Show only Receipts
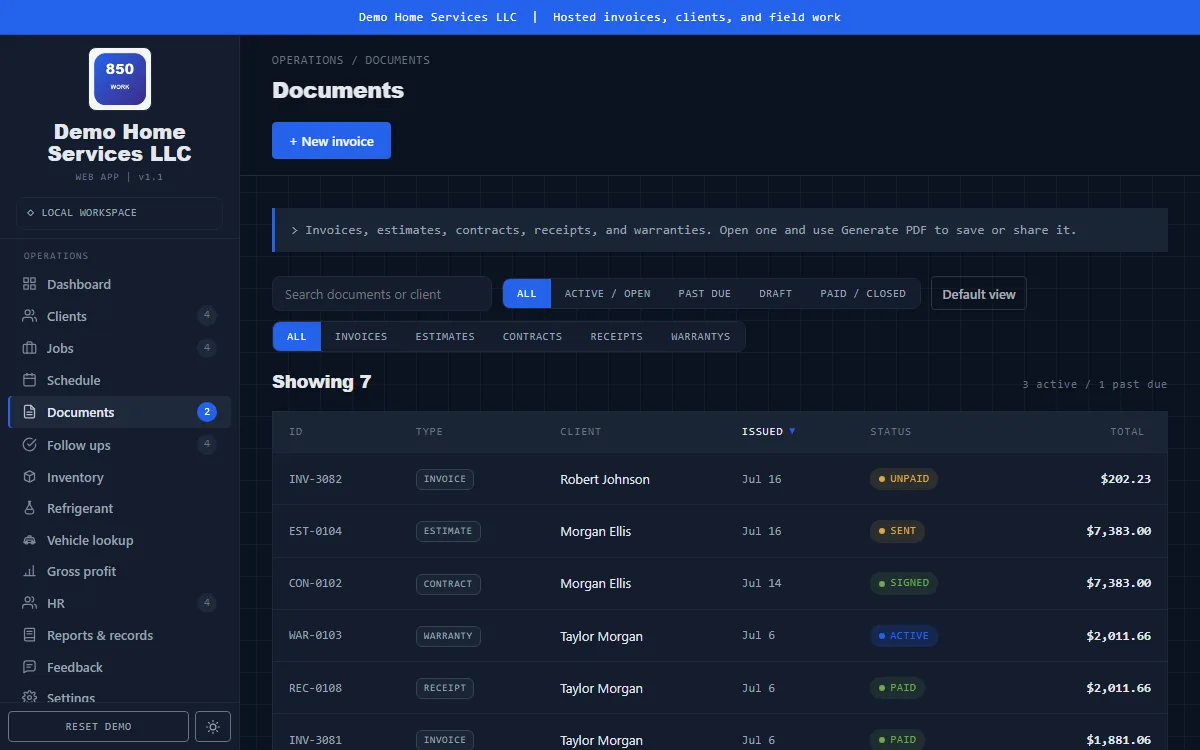 pos(616,336)
